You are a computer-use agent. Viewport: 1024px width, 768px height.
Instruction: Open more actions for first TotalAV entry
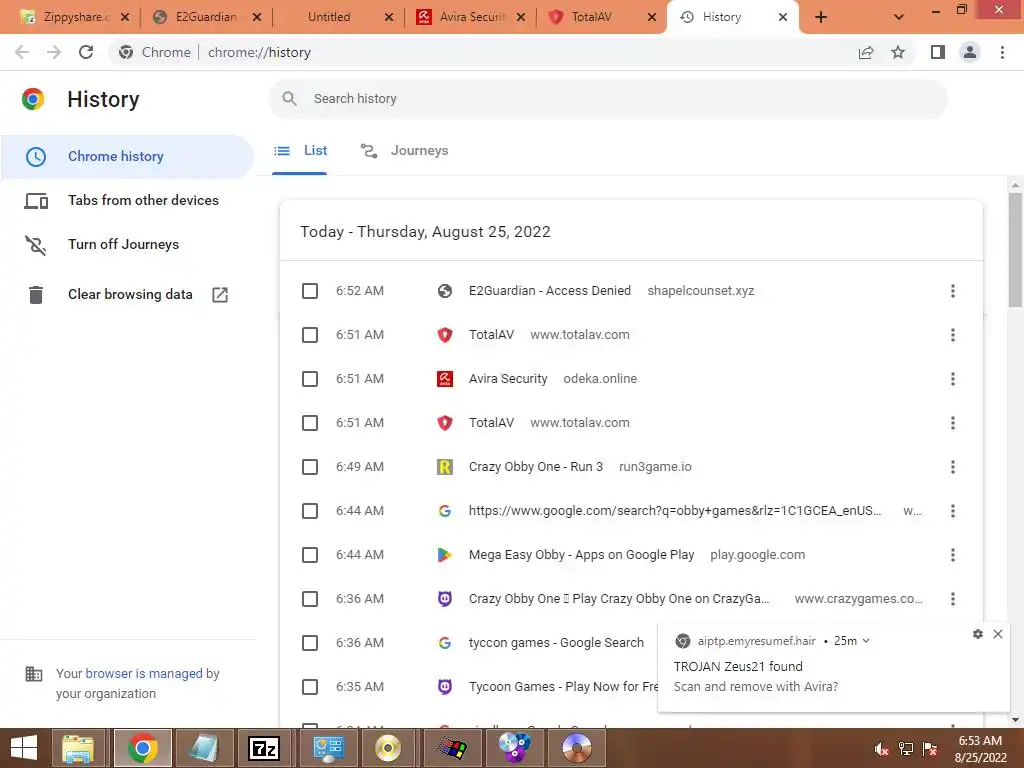pos(953,335)
